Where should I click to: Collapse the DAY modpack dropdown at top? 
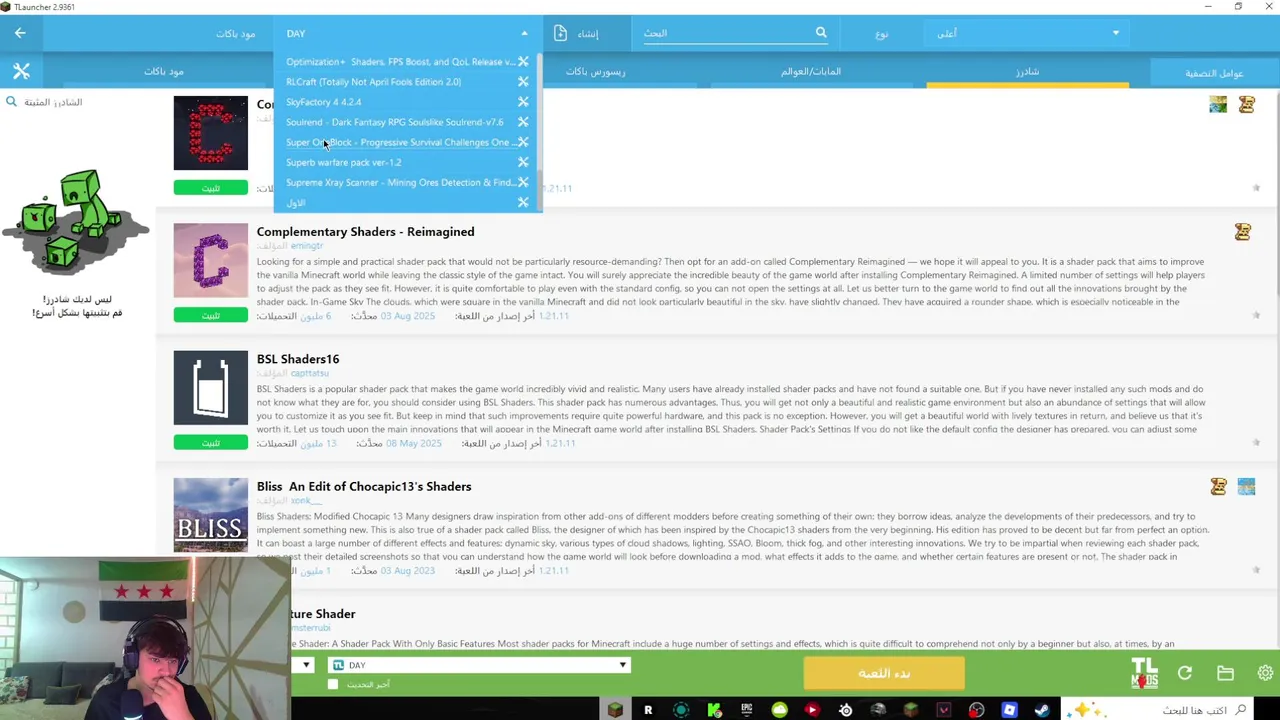524,33
